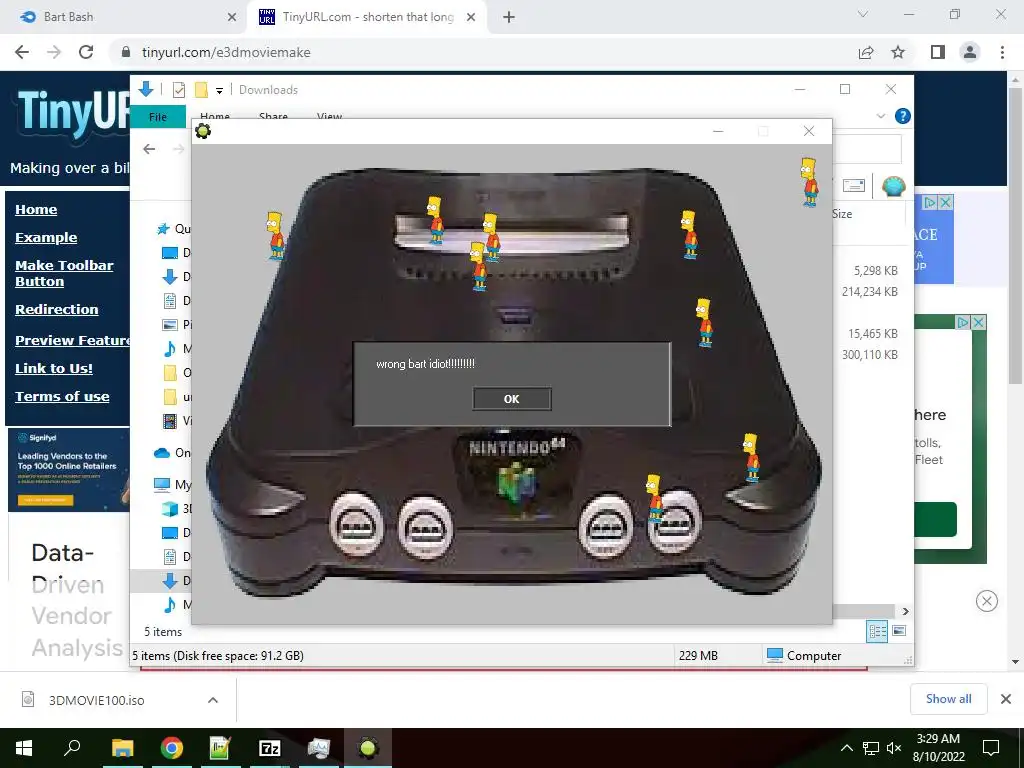Click the 214,234 KB size entry

point(869,292)
